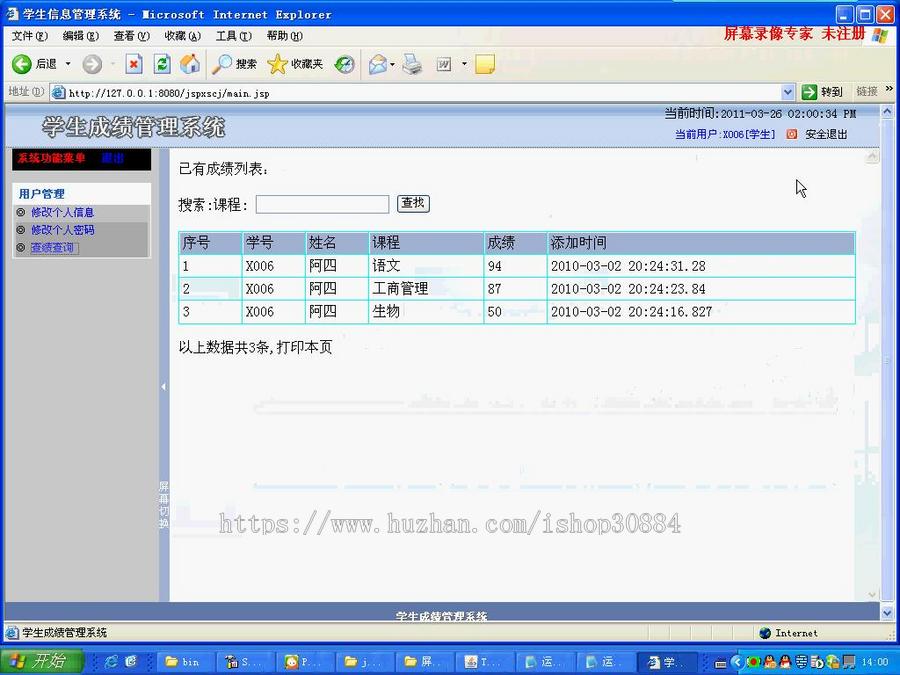Expand the address bar dropdown arrow
Viewport: 900px width, 675px height.
coord(789,91)
